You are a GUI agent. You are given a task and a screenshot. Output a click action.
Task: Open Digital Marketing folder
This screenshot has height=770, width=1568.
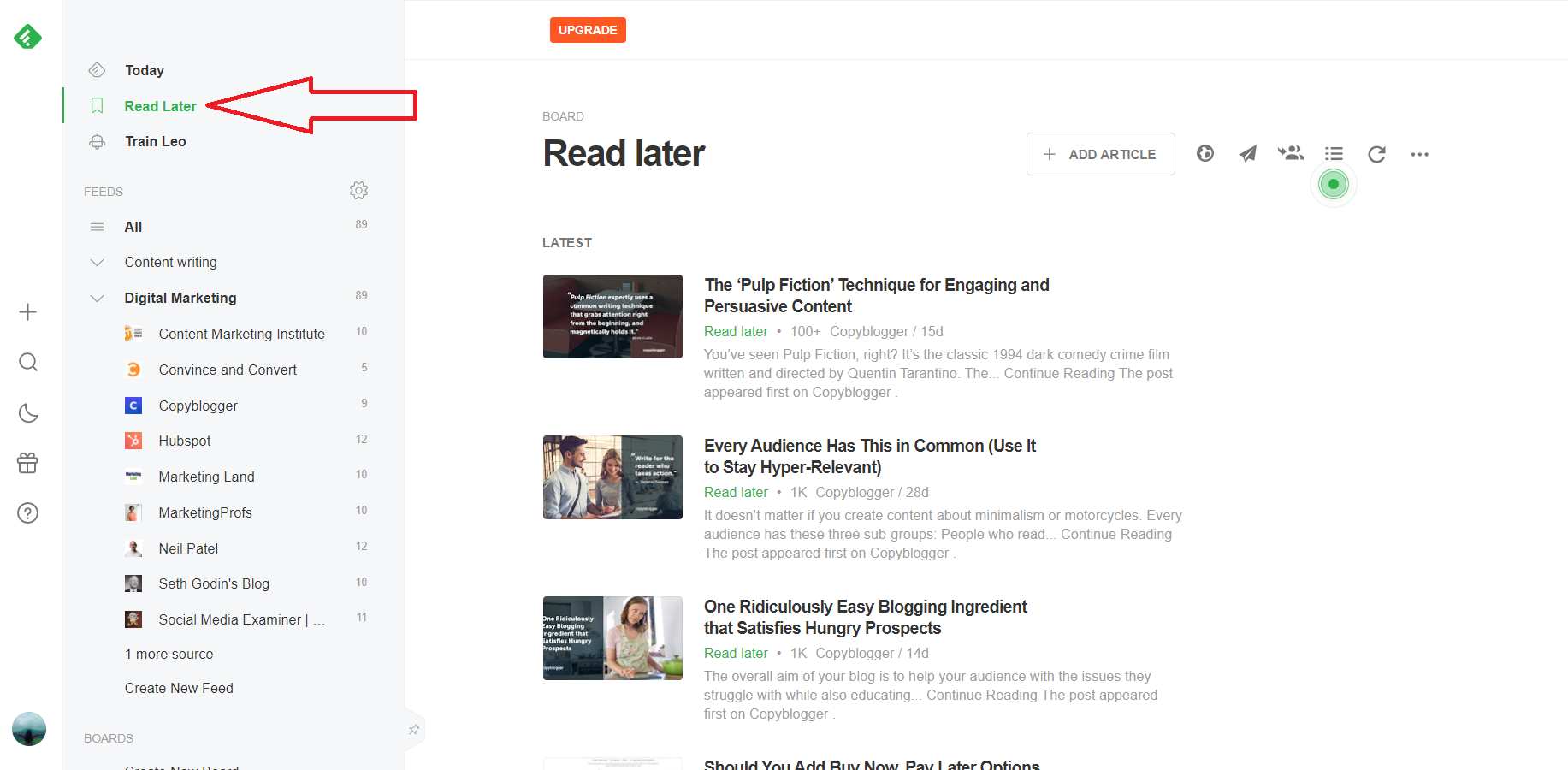180,298
